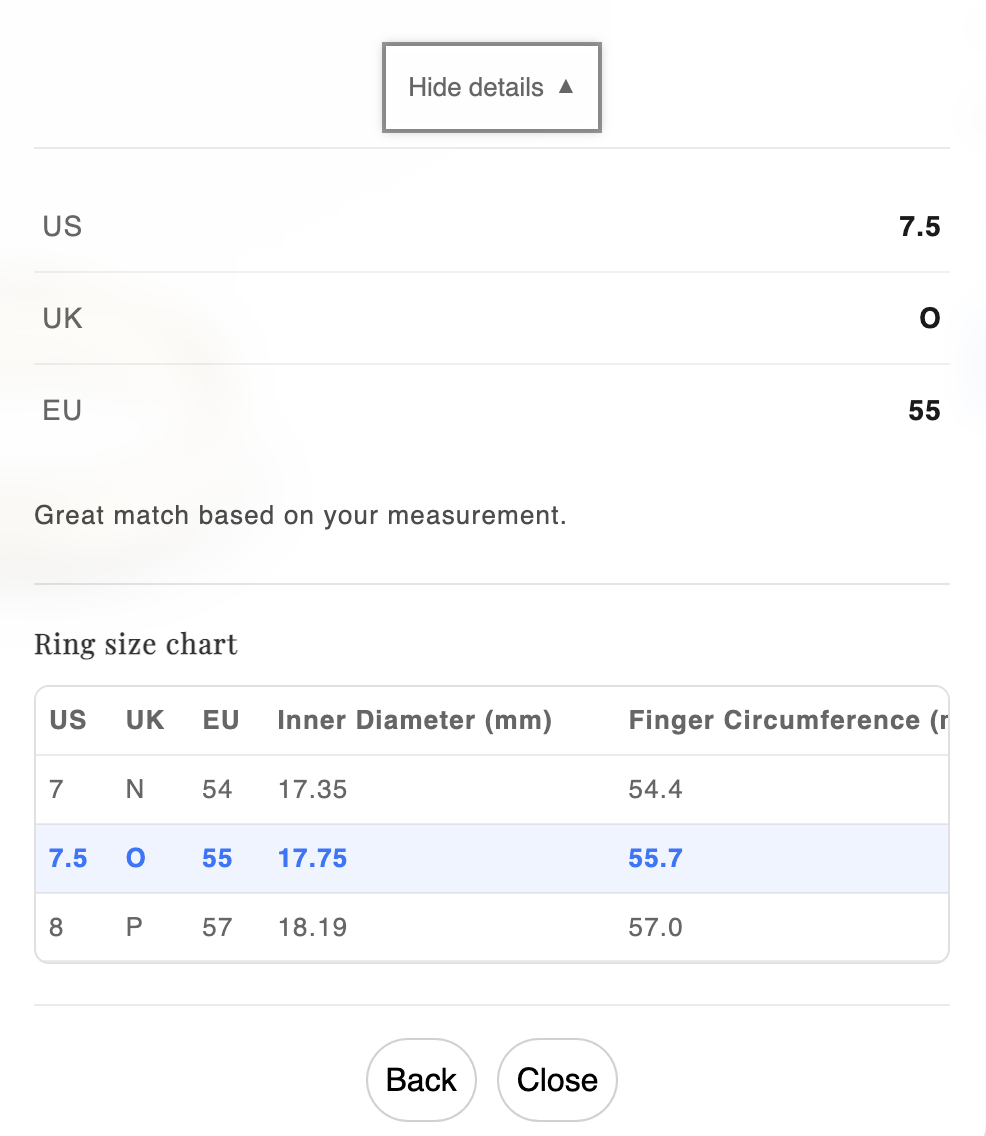Image resolution: width=986 pixels, height=1136 pixels.
Task: Click UK size O in the chart
Action: tap(135, 858)
